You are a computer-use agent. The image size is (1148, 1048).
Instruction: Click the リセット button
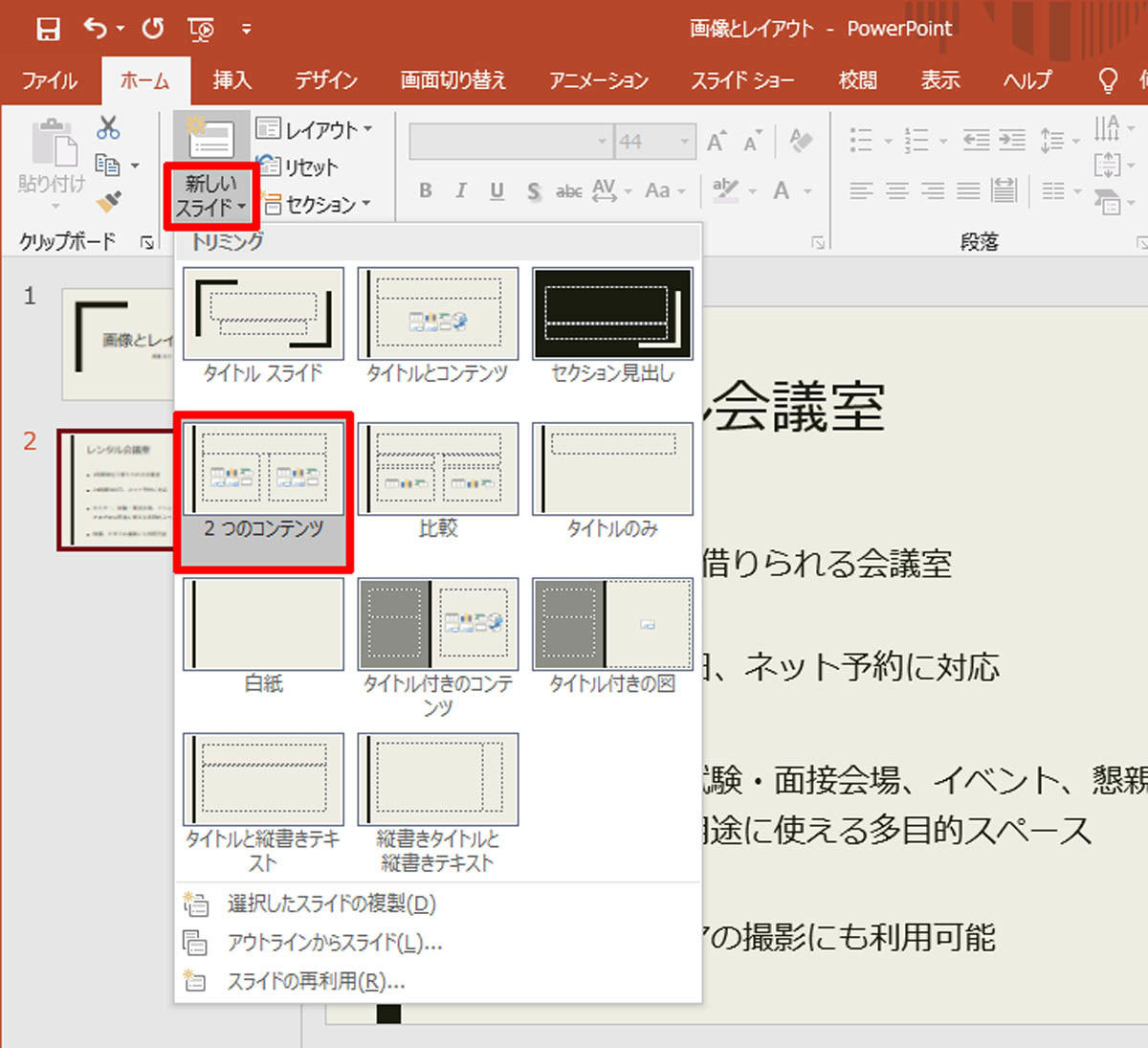tap(298, 167)
